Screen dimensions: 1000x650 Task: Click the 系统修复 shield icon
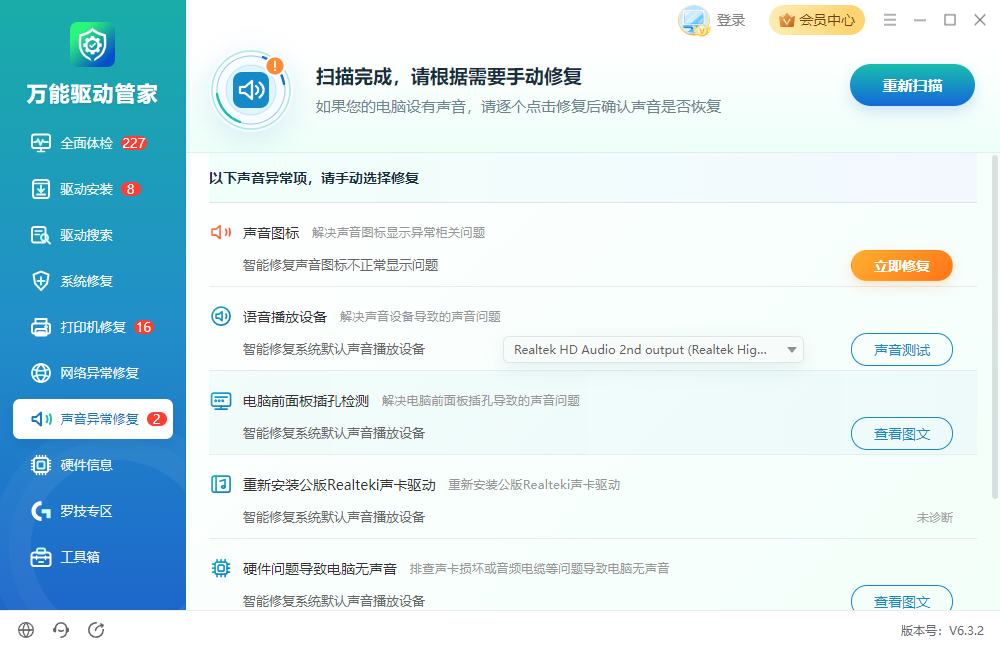tap(41, 281)
